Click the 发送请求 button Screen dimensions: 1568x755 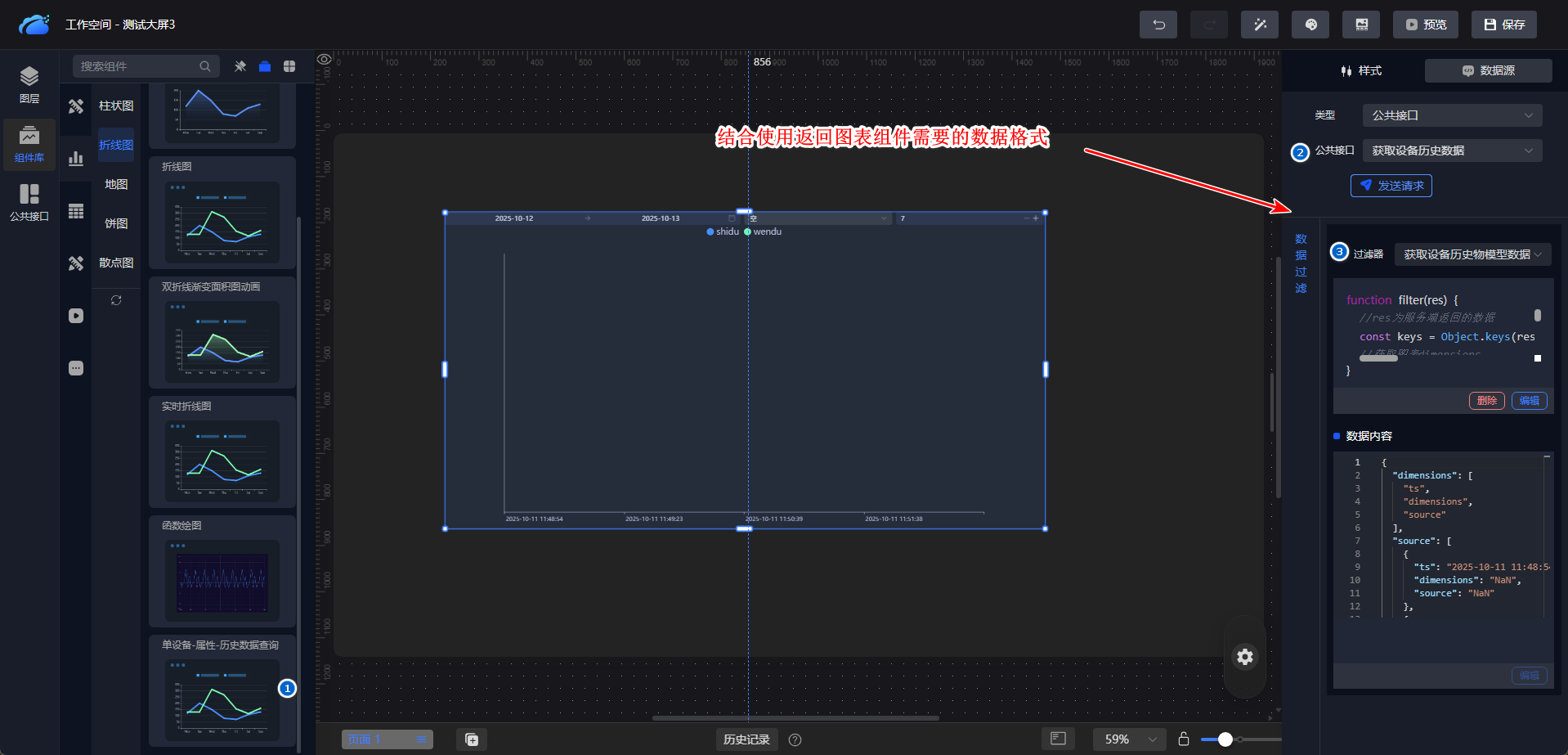tap(1391, 186)
